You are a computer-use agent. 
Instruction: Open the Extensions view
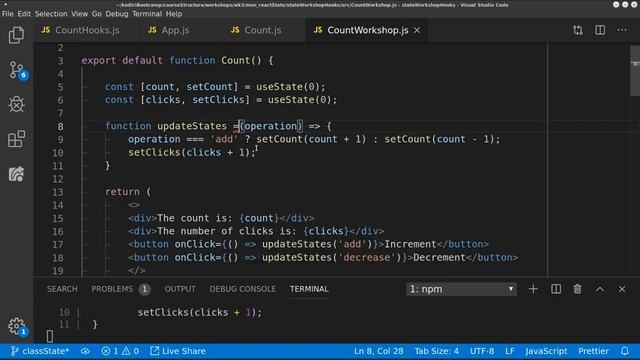click(x=16, y=139)
